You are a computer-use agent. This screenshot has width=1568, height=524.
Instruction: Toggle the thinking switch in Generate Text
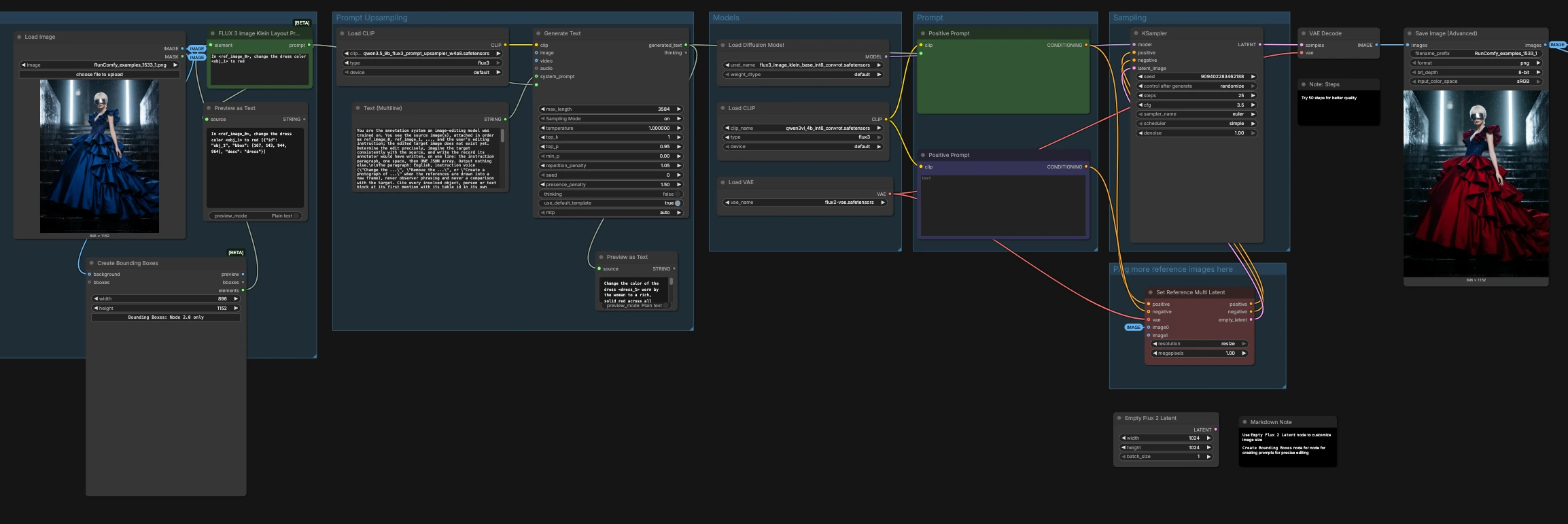pyautogui.click(x=678, y=194)
